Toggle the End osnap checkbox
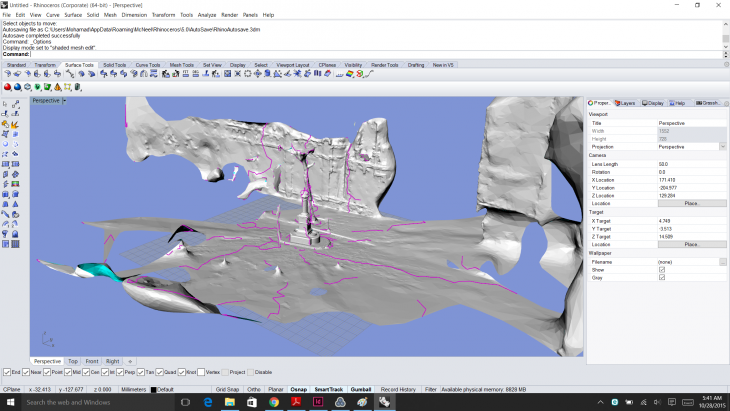 pyautogui.click(x=6, y=372)
